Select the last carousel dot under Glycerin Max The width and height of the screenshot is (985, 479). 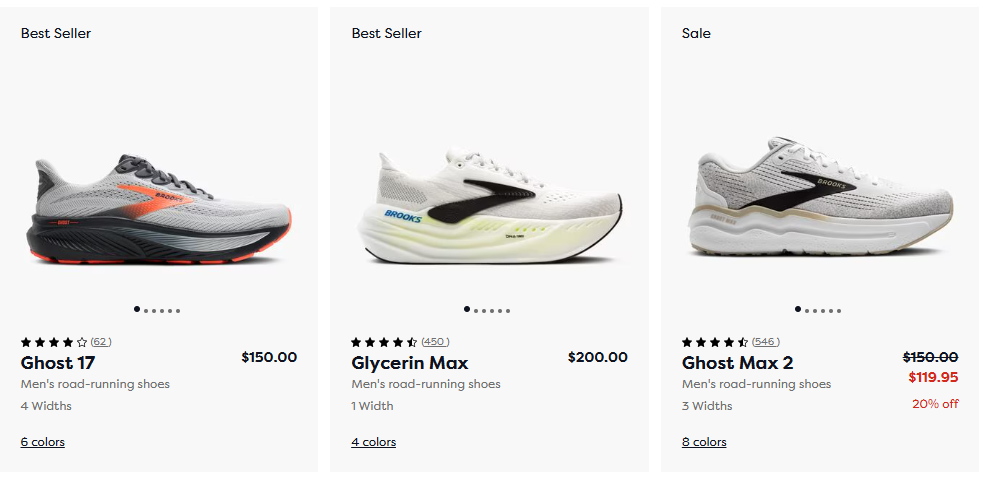point(509,311)
